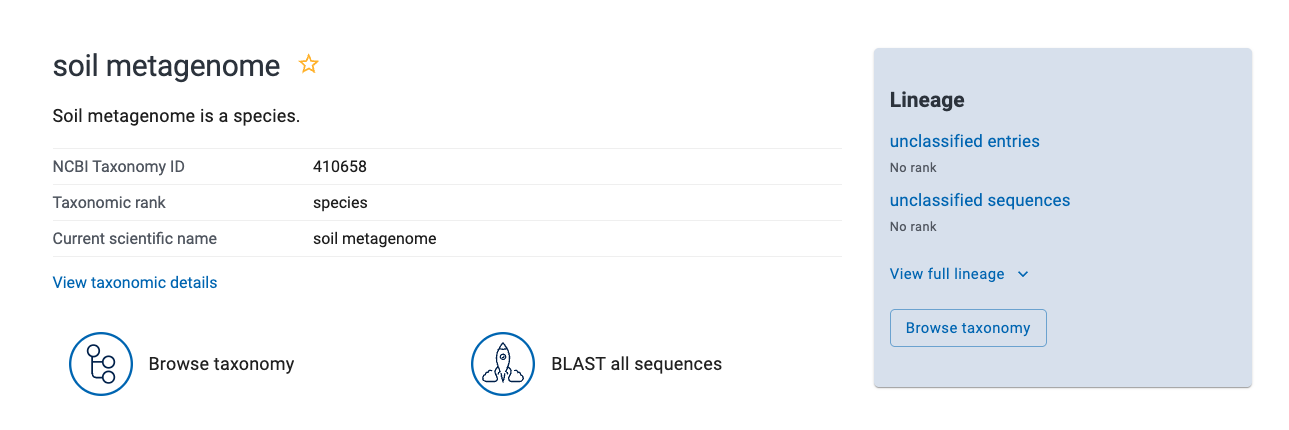This screenshot has height=430, width=1289.
Task: Click the Browse taxonomy tree icon
Action: pos(101,364)
